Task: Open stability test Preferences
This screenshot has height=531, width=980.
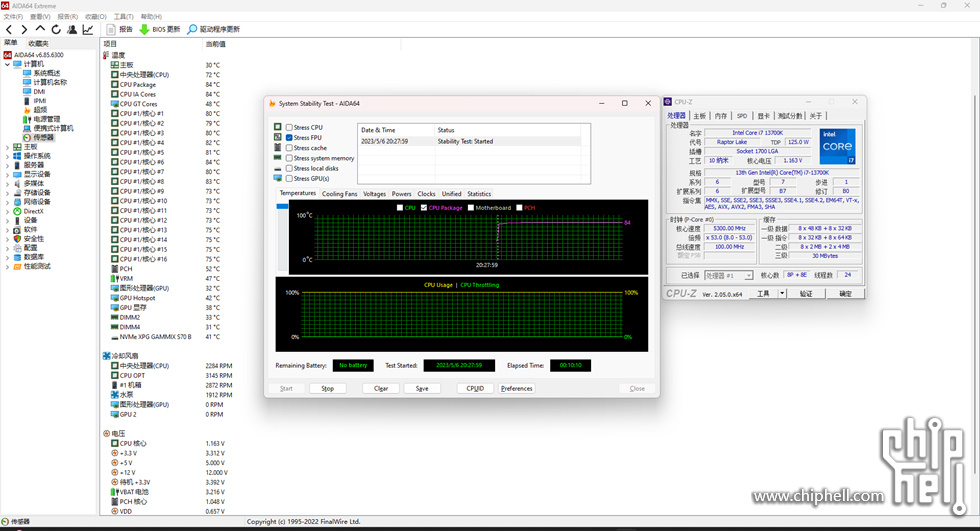Action: (516, 389)
